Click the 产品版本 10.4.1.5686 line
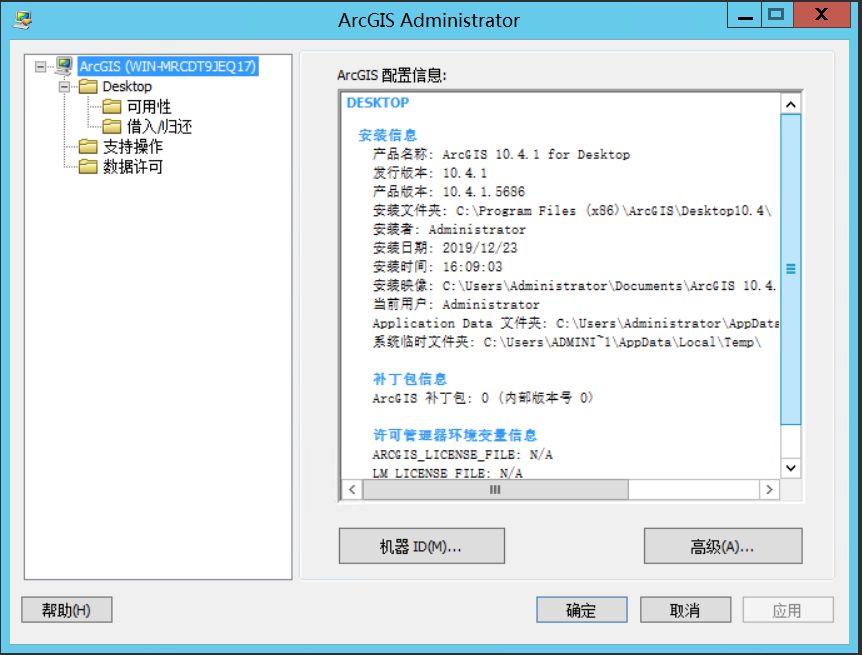The height and width of the screenshot is (655, 862). [449, 192]
